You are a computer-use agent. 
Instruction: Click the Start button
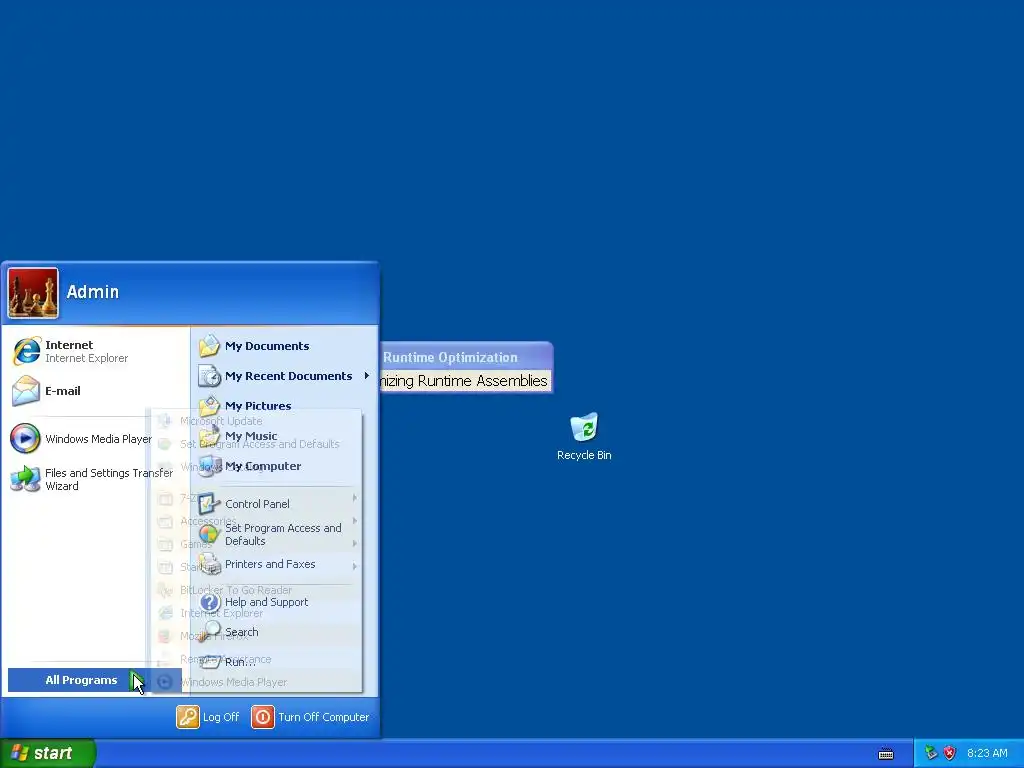tap(48, 753)
